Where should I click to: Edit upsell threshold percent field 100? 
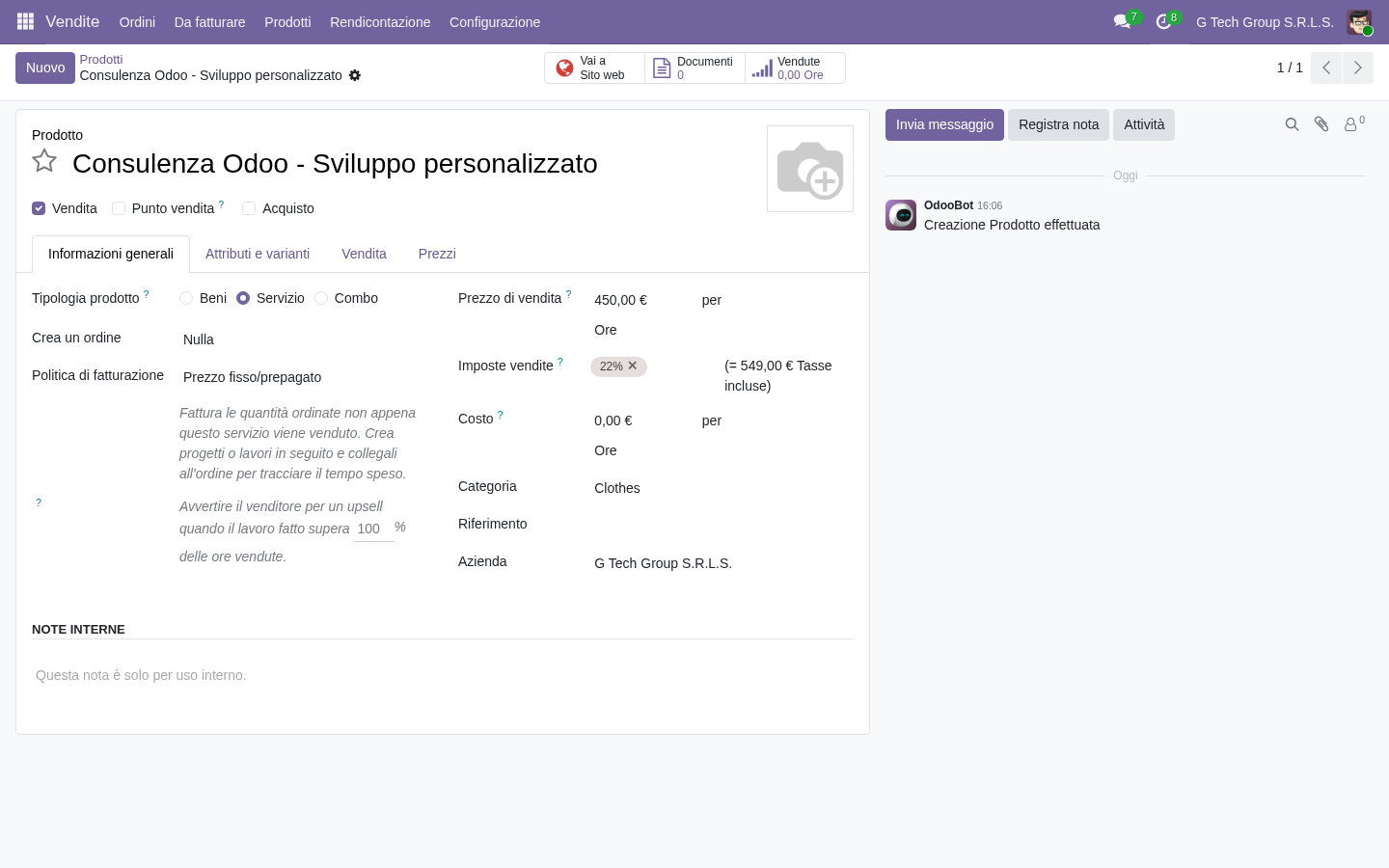click(373, 529)
